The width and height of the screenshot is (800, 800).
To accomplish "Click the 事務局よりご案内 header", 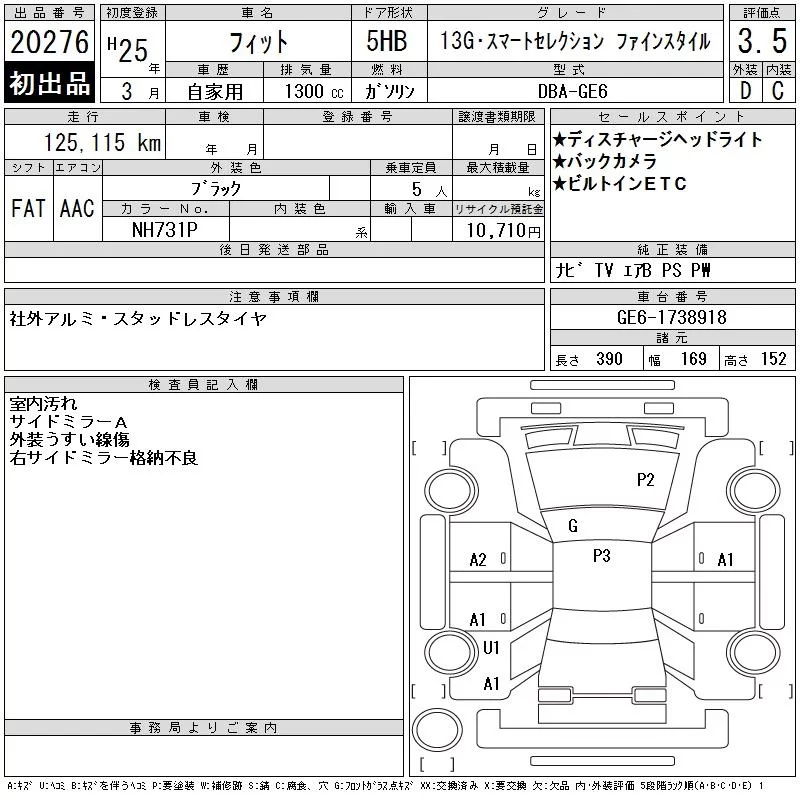I will pos(204,728).
